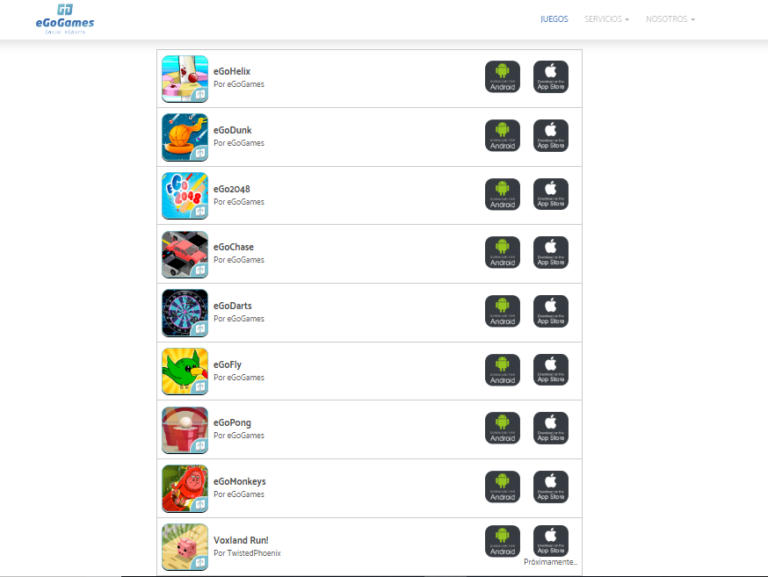The image size is (768, 577).
Task: Select the JUEGOS menu item
Action: click(x=554, y=19)
